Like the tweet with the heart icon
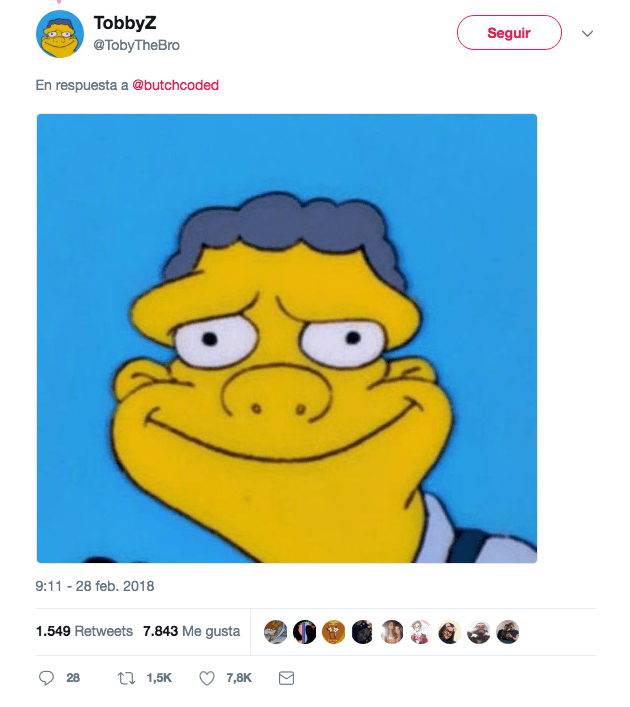 click(207, 678)
